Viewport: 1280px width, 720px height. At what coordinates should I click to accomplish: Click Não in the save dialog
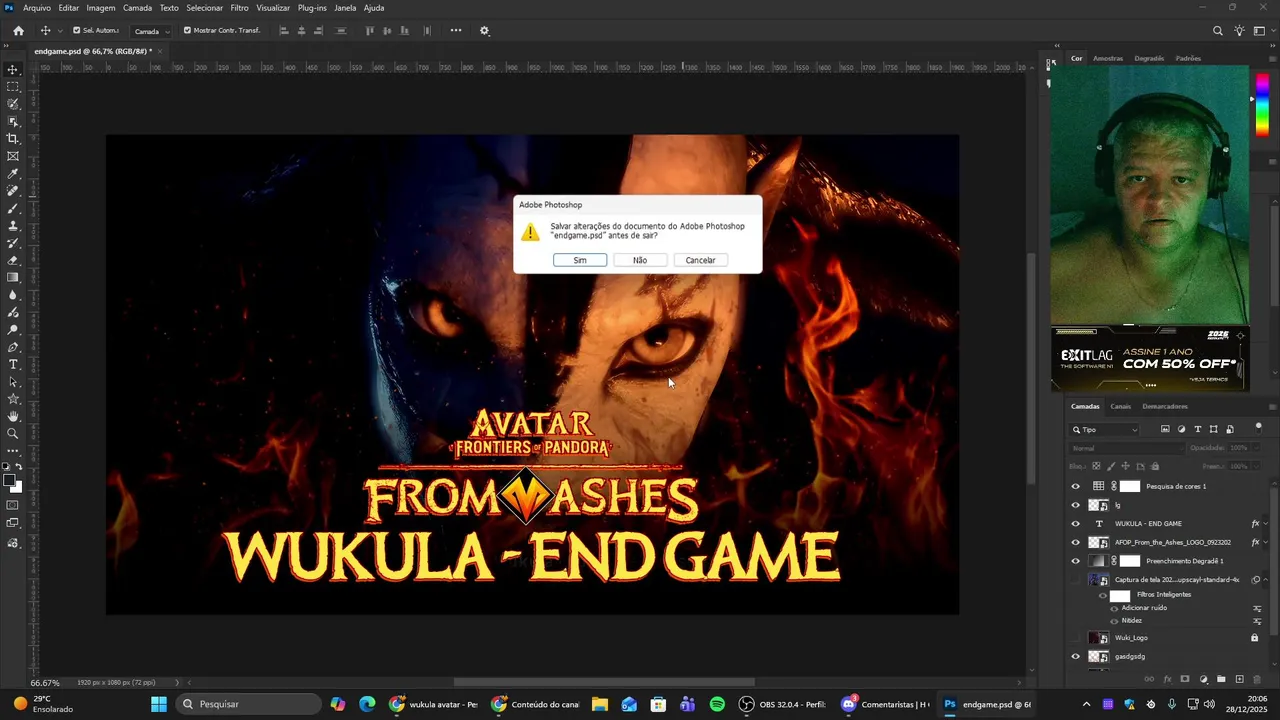640,260
